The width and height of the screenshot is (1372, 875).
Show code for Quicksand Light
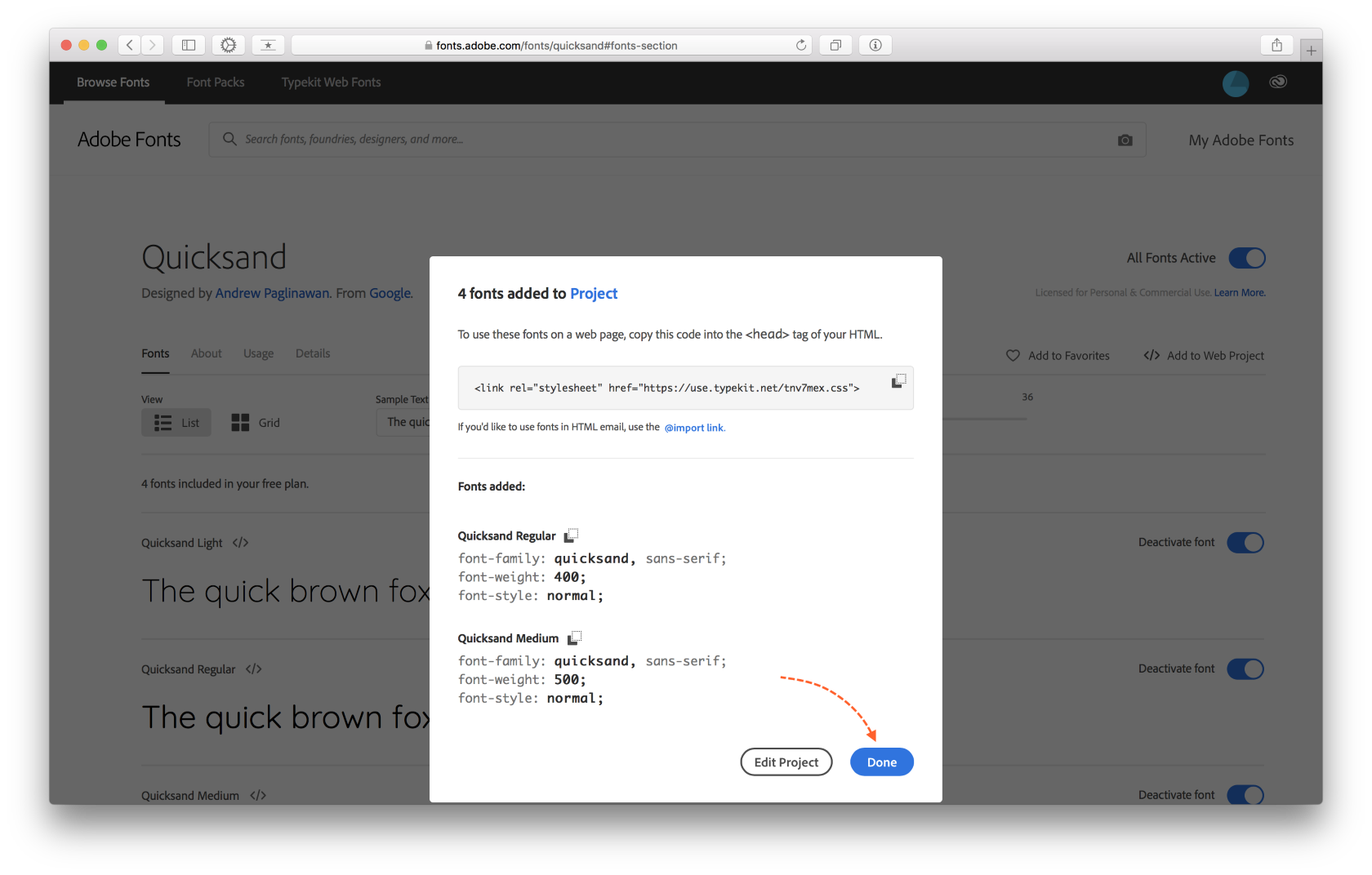240,543
